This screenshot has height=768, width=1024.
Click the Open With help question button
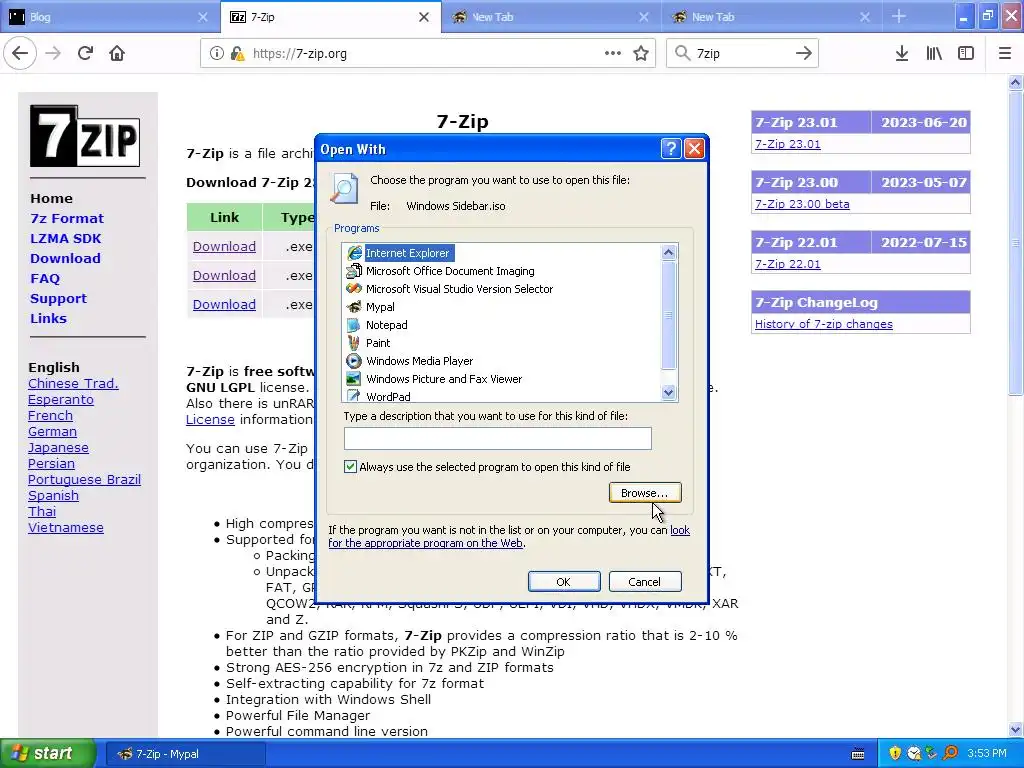tap(671, 149)
